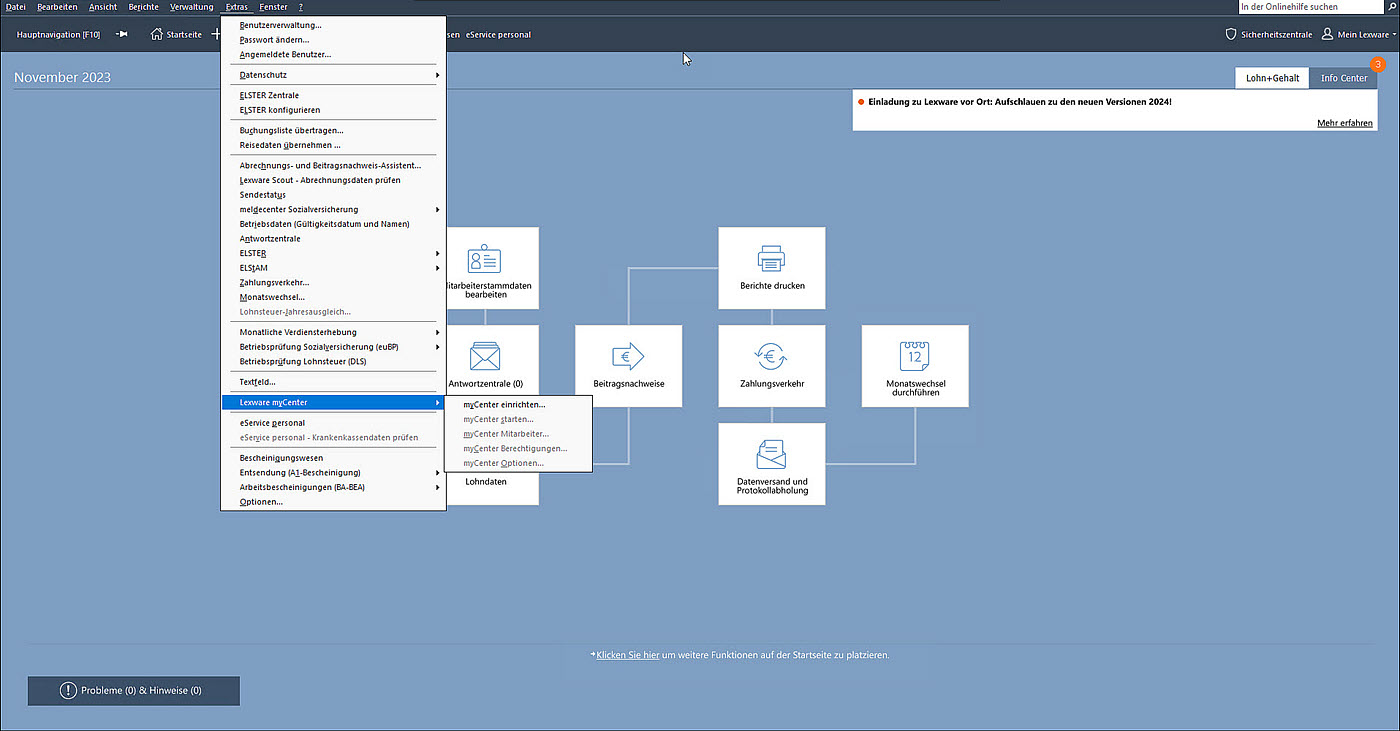This screenshot has height=731, width=1400.
Task: Open Monatswechsel durchführen calendar icon
Action: [914, 356]
